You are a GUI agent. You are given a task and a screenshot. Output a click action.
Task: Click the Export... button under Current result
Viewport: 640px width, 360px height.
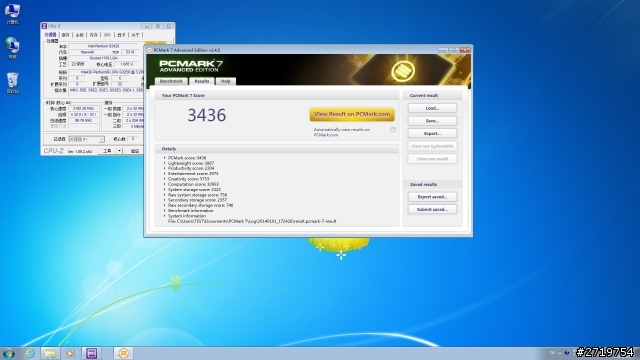coord(432,133)
